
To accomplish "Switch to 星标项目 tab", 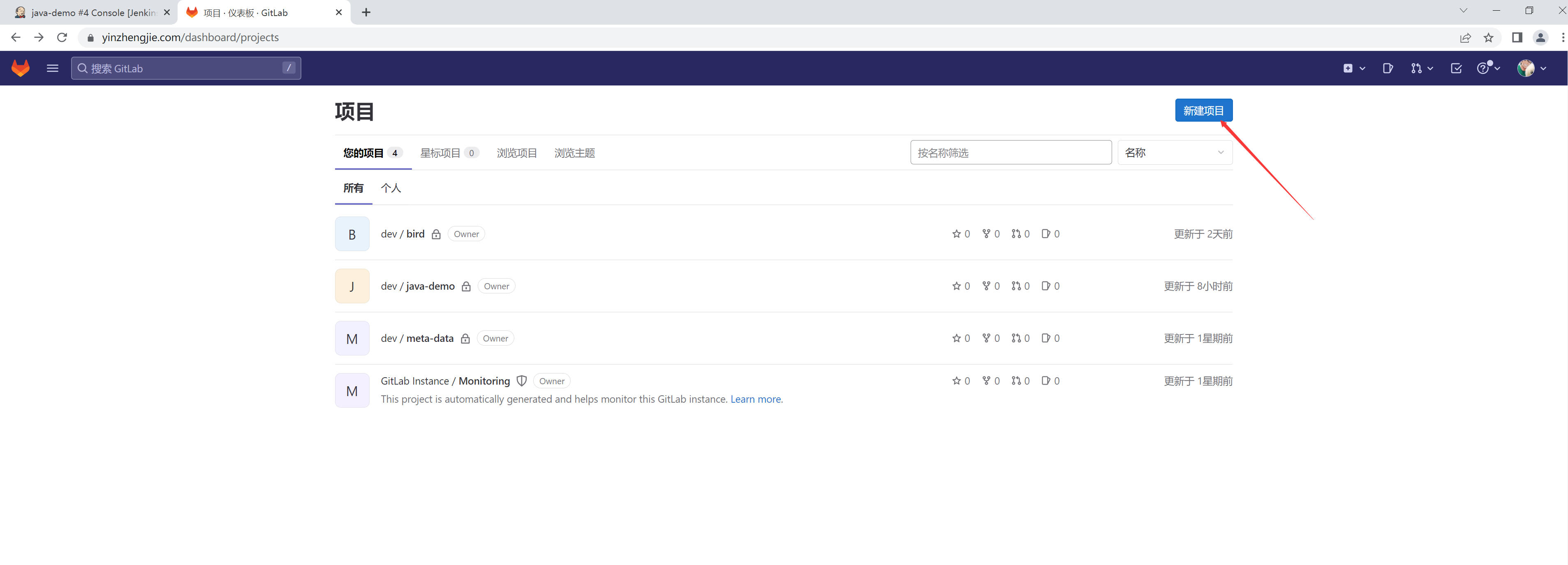I will point(449,153).
